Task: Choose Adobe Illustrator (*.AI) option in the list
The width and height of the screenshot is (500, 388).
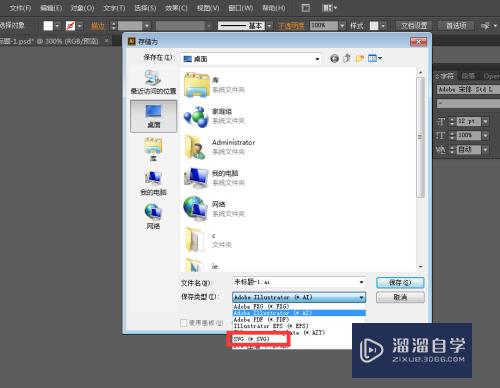Action: [x=299, y=313]
